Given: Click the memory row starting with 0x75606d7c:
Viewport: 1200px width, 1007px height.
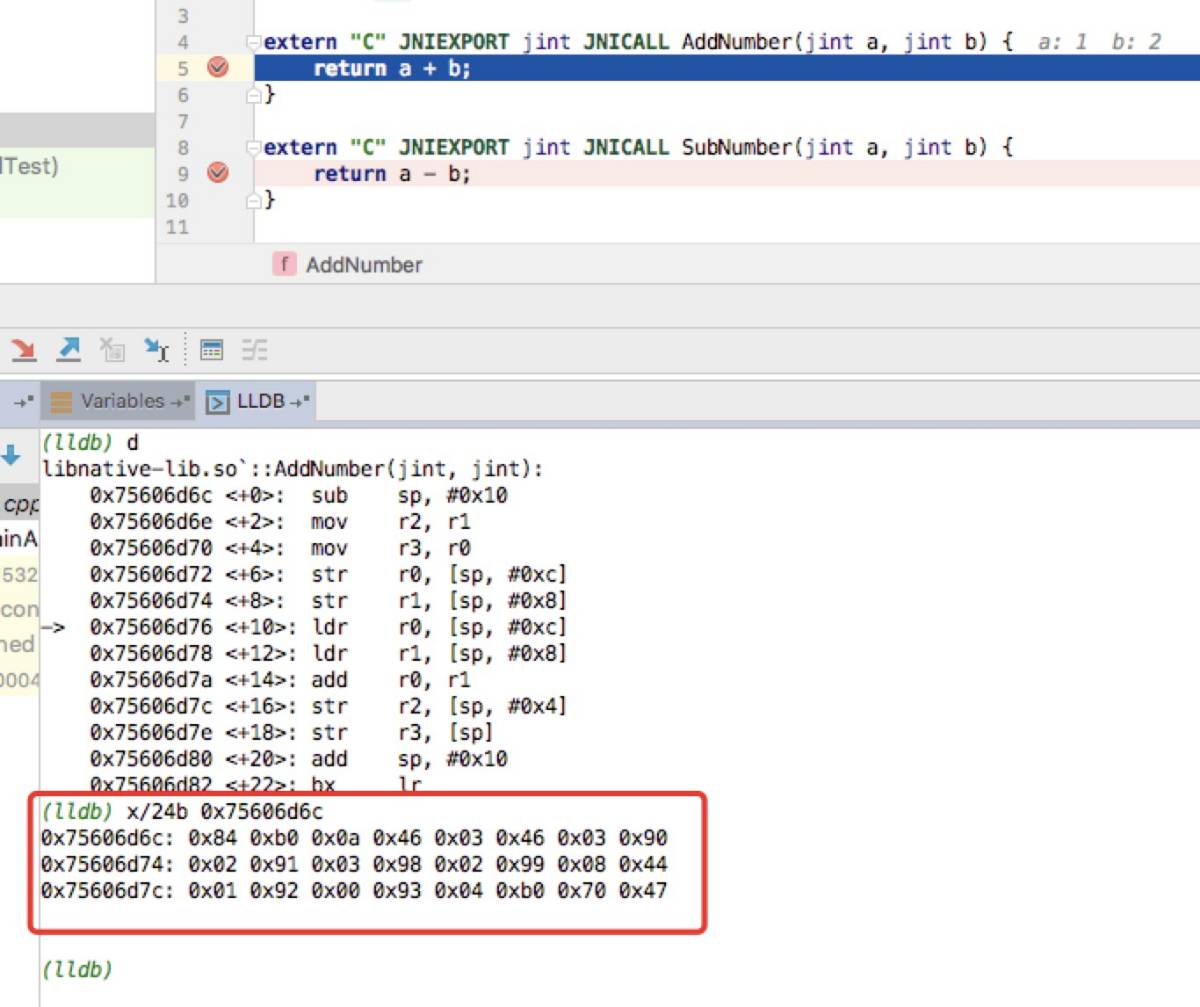Looking at the screenshot, I should 354,890.
